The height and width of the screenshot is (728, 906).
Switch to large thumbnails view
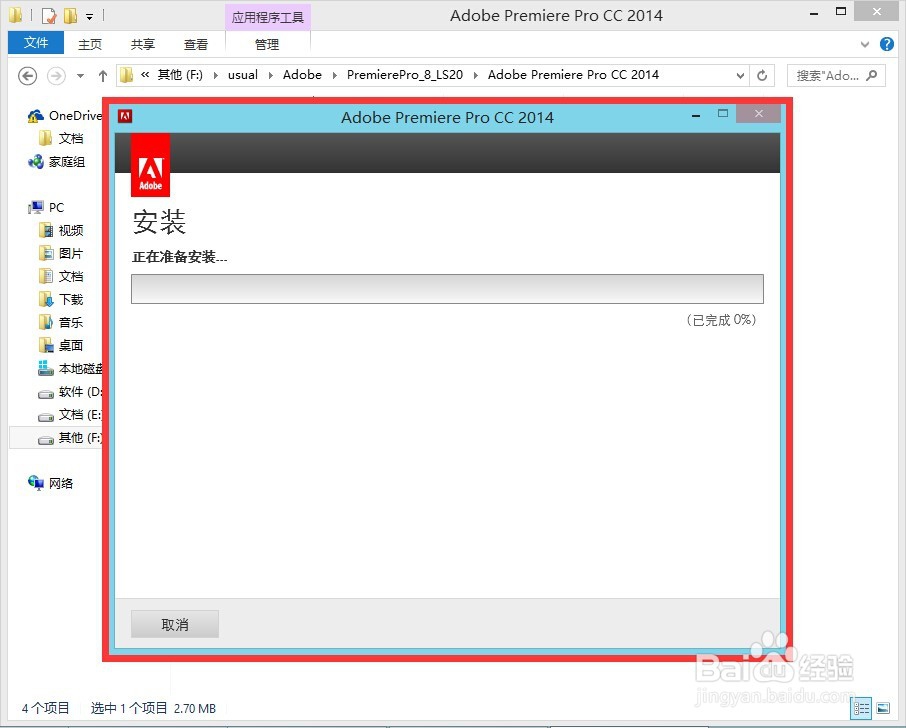884,708
